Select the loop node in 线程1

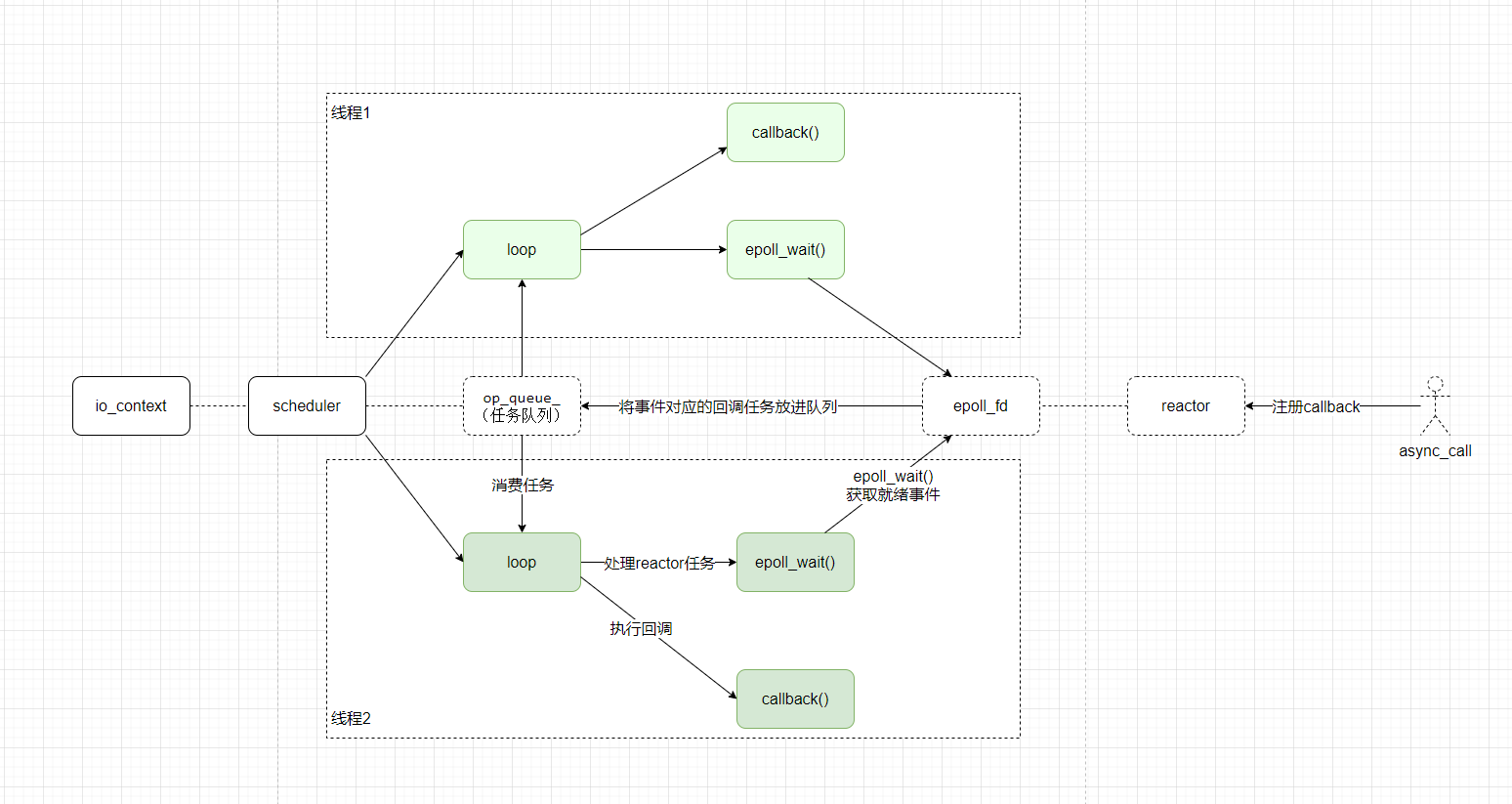coord(522,249)
